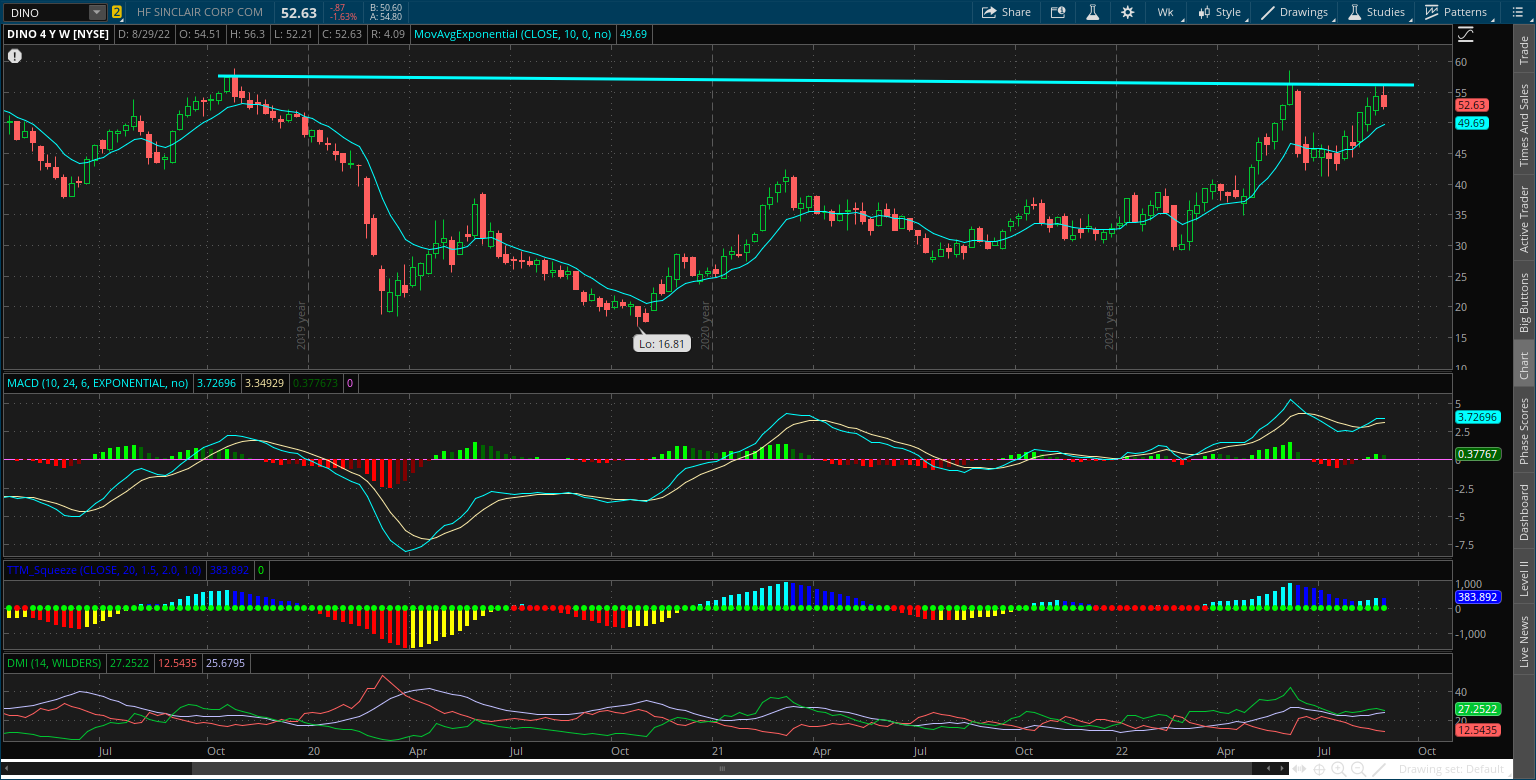Viewport: 1536px width, 780px height.
Task: Open the Wk aggregation dropdown
Action: [1166, 12]
